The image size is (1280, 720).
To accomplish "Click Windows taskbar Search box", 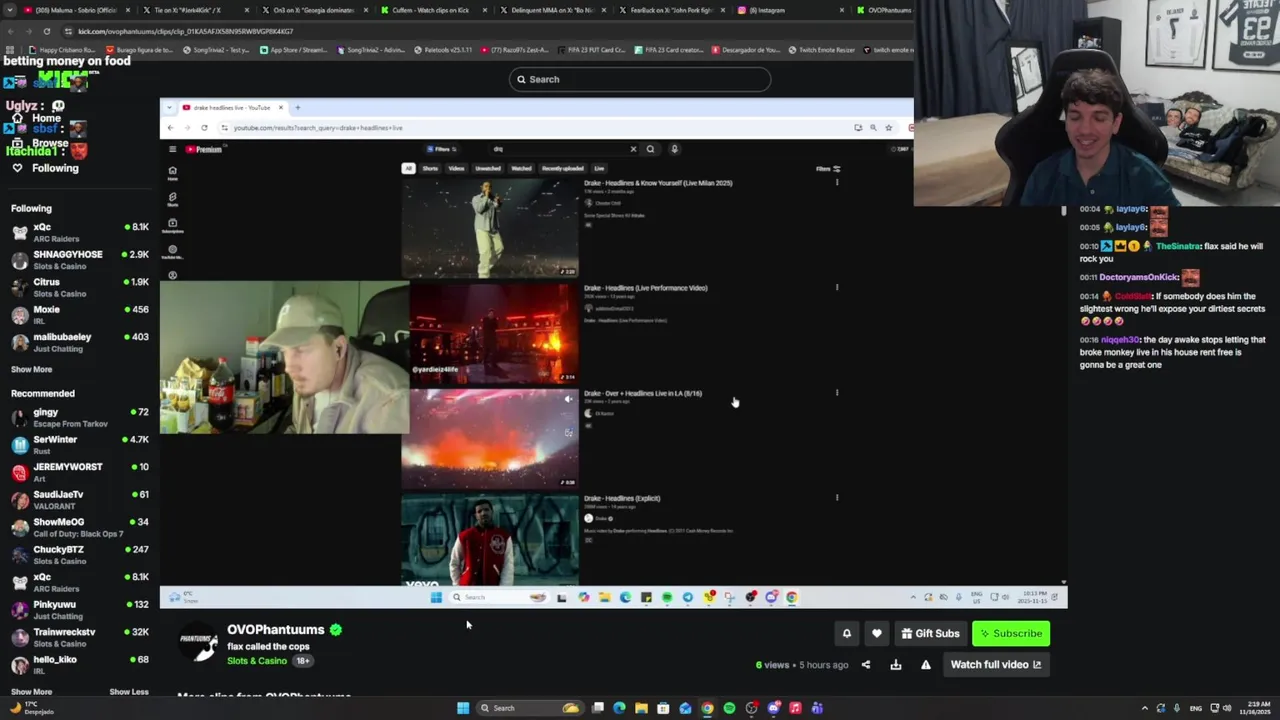I will (529, 708).
